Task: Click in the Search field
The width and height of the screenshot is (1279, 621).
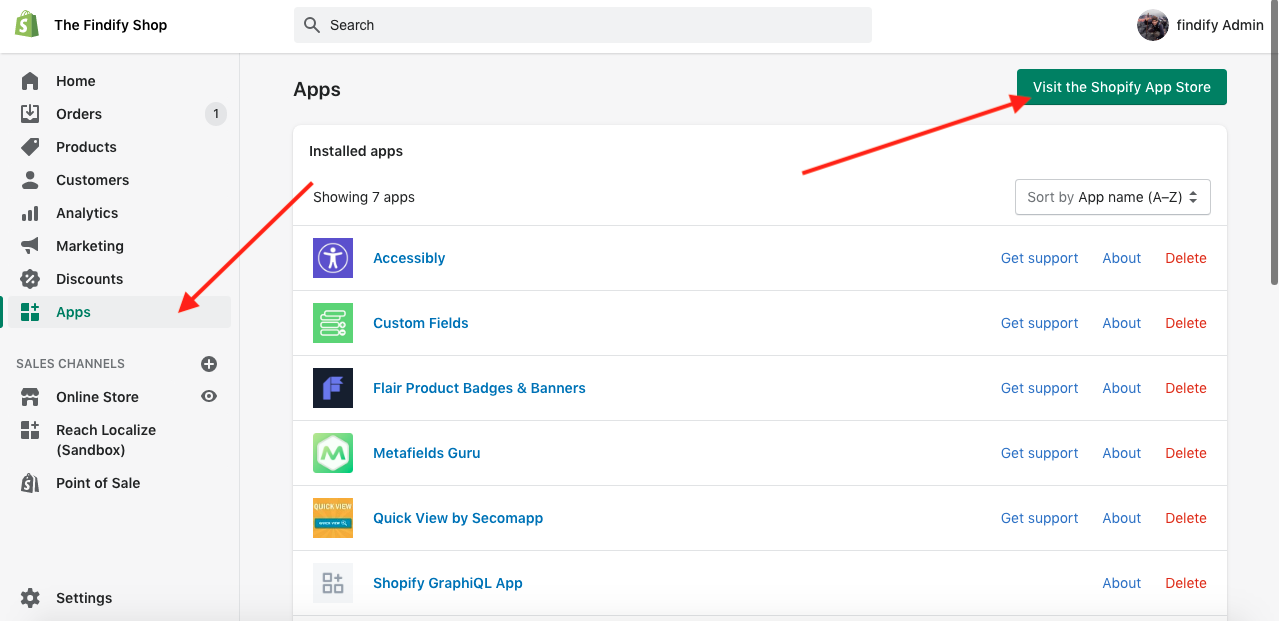Action: click(583, 25)
